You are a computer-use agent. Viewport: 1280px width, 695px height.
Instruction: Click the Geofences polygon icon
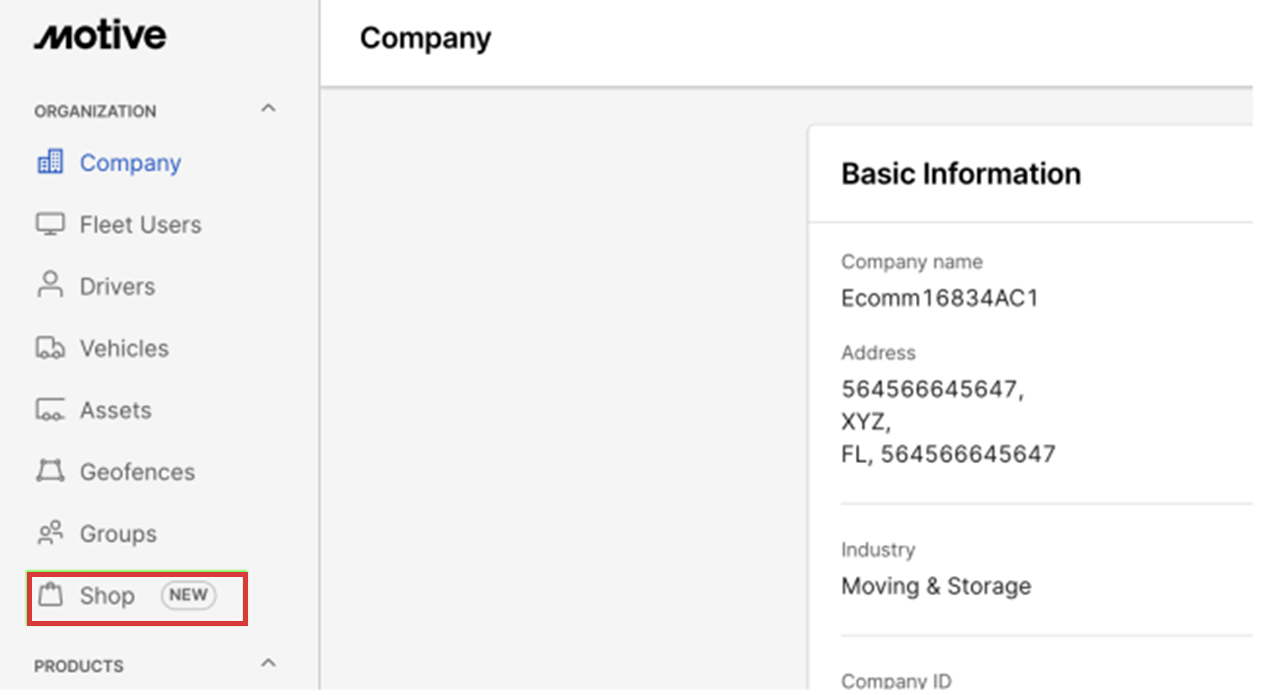point(50,471)
